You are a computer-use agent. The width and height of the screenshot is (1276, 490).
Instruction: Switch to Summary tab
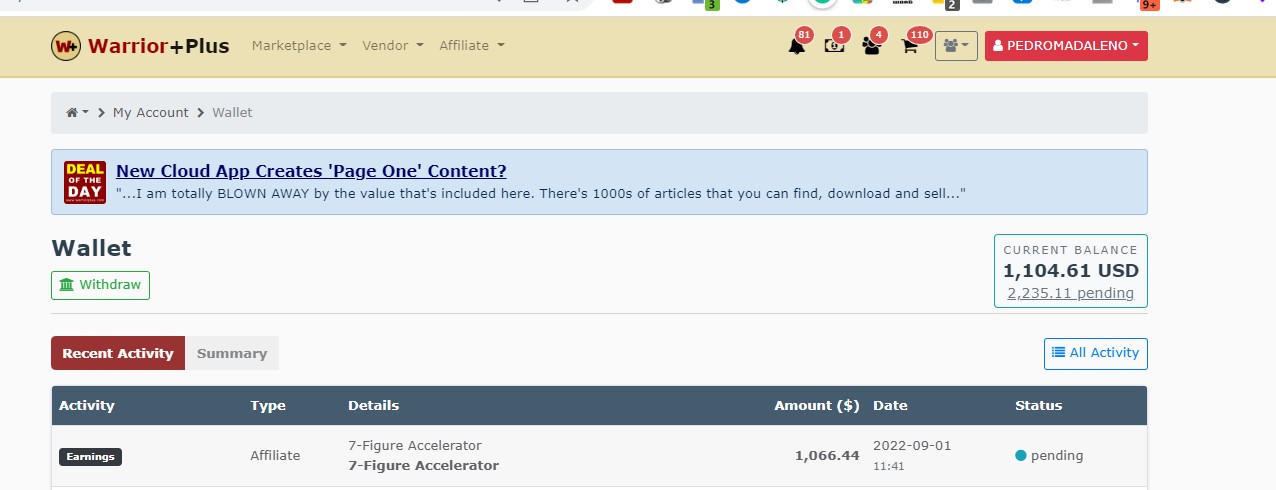click(232, 353)
